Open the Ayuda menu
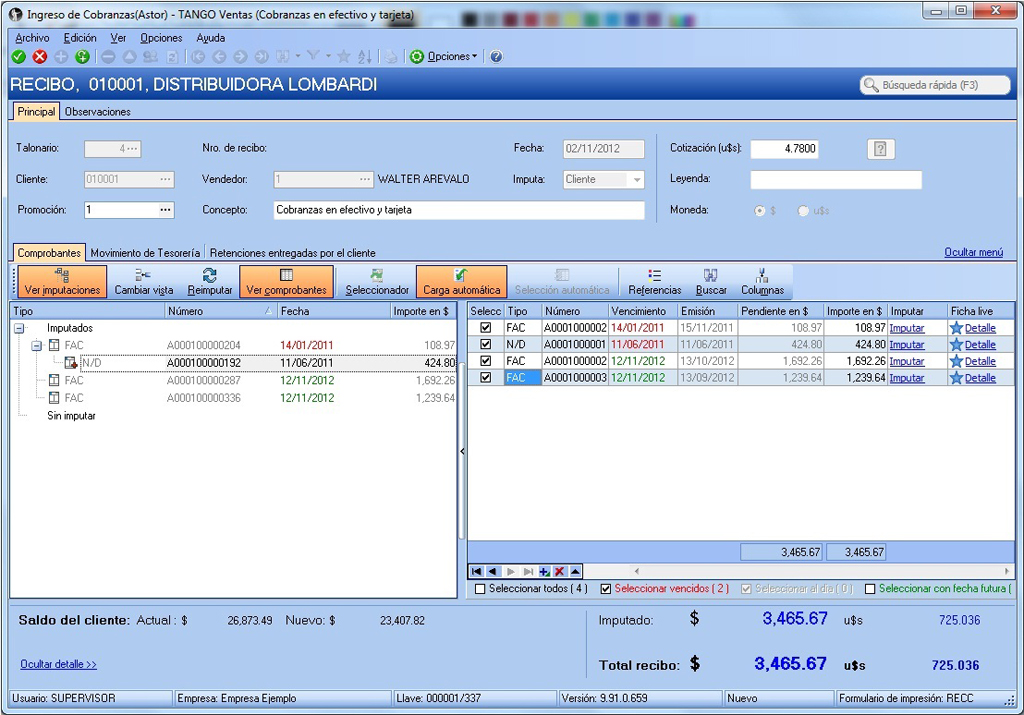 (x=211, y=38)
